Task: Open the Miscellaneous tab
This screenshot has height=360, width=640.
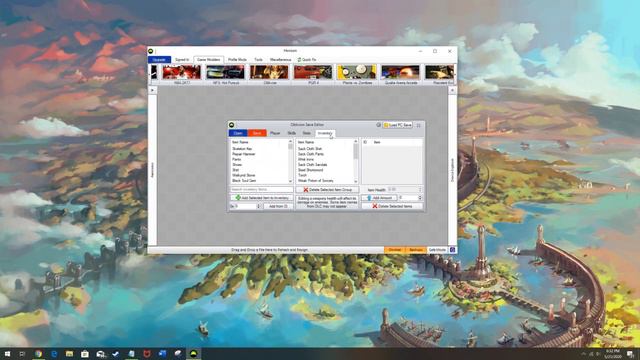Action: (x=280, y=60)
